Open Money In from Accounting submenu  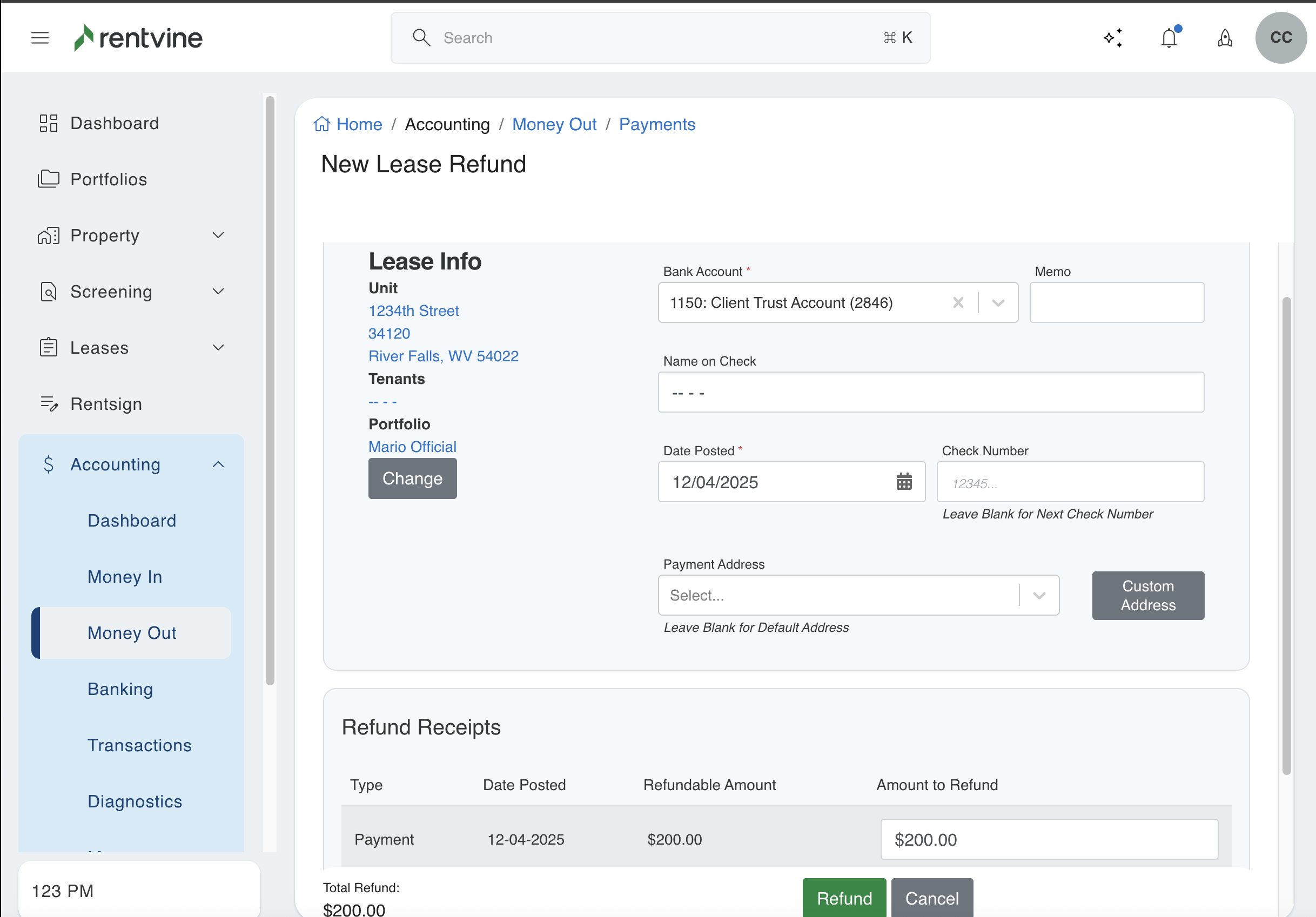tap(124, 577)
